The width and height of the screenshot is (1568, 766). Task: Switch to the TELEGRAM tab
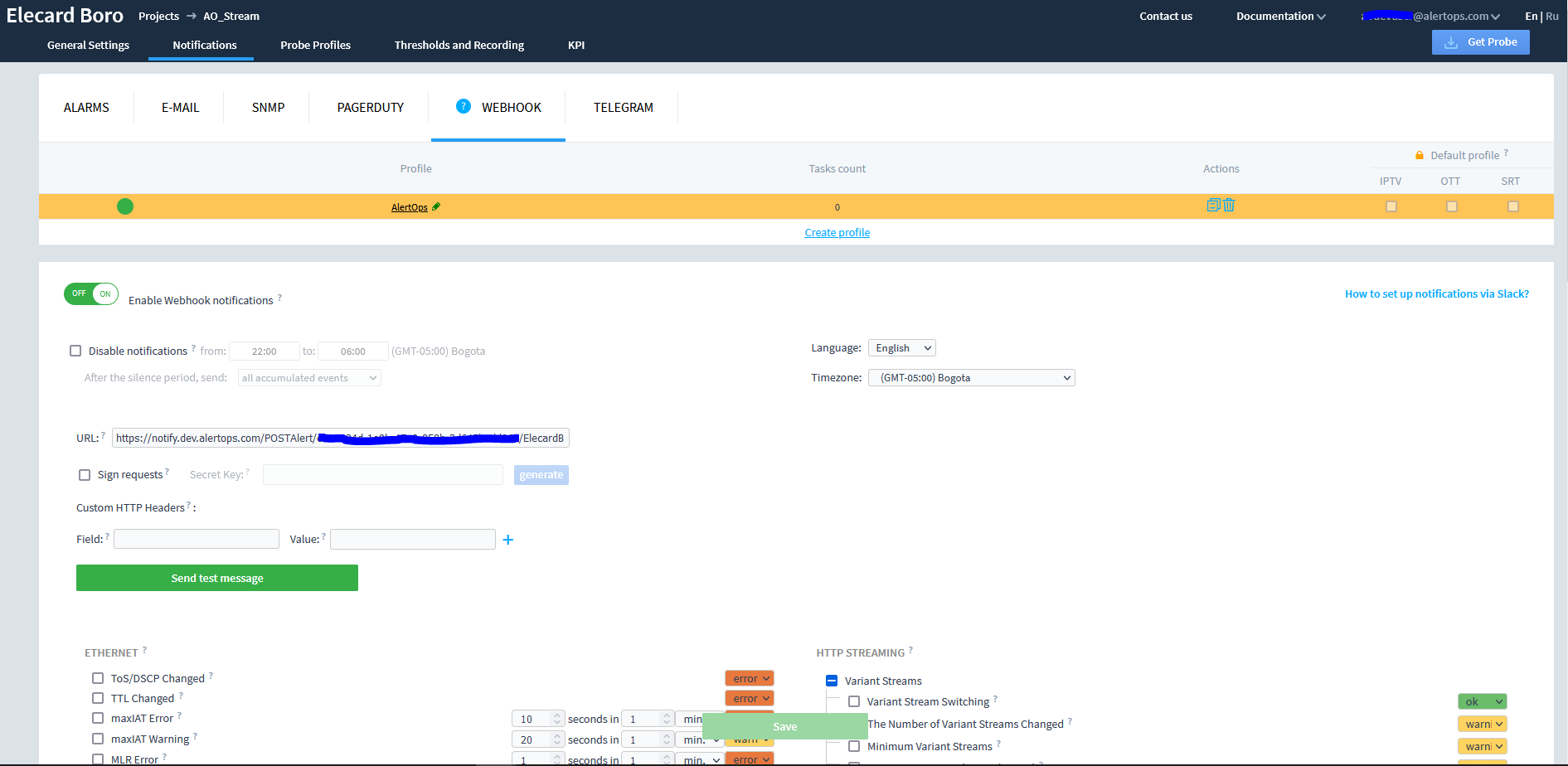(x=623, y=108)
